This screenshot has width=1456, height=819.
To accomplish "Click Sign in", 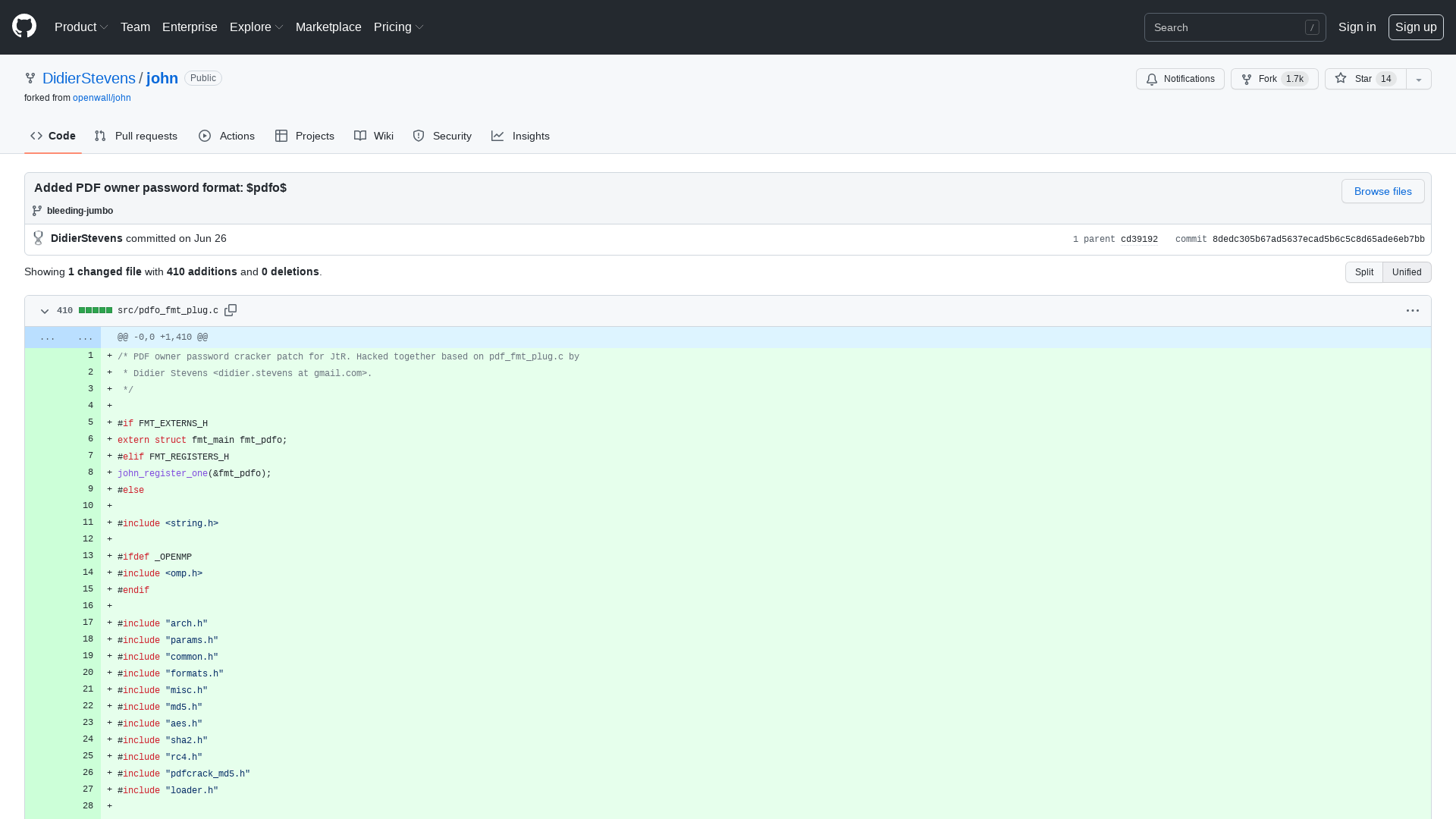I will [1357, 27].
